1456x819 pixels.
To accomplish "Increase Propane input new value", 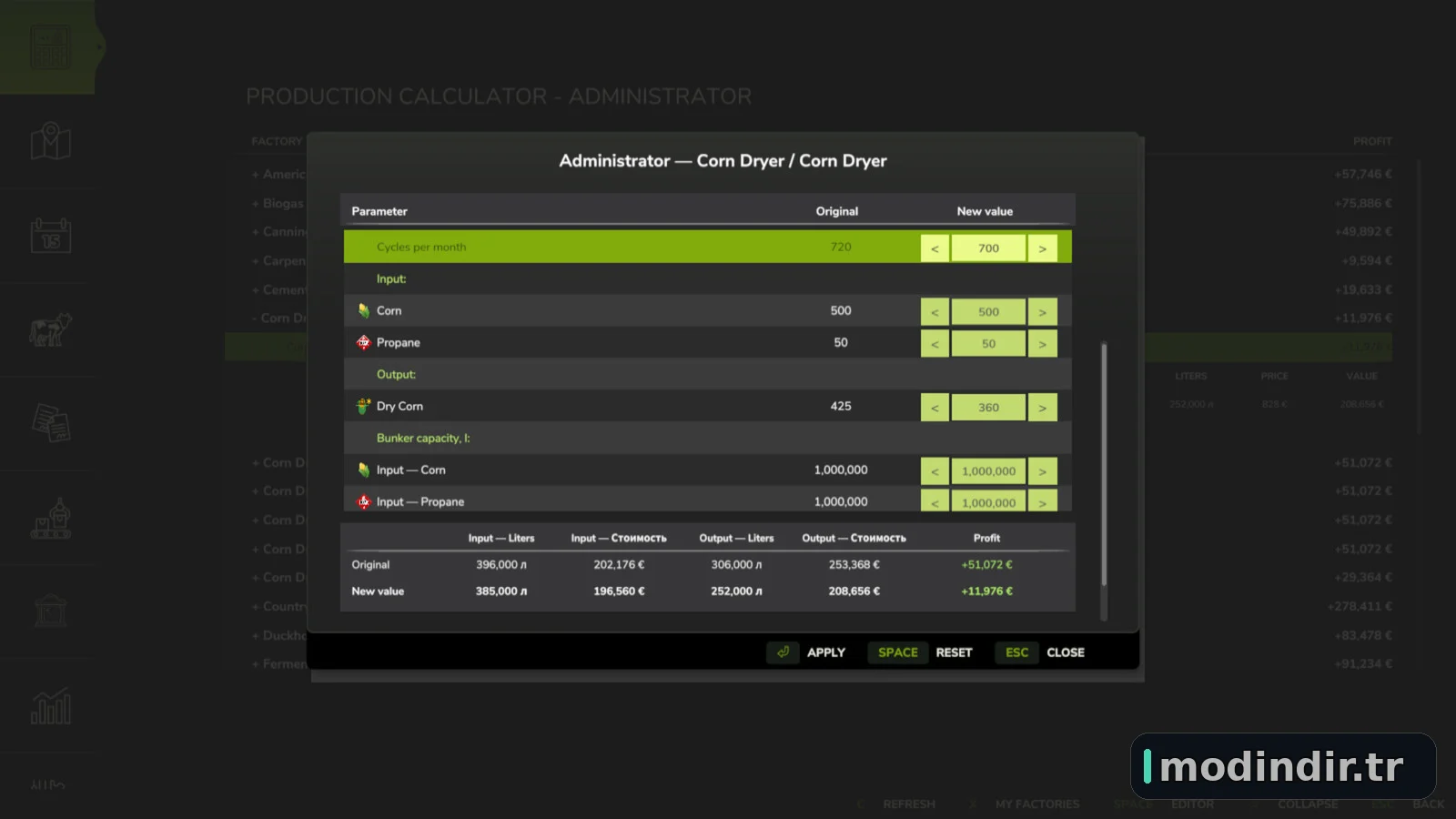I will pyautogui.click(x=1043, y=343).
